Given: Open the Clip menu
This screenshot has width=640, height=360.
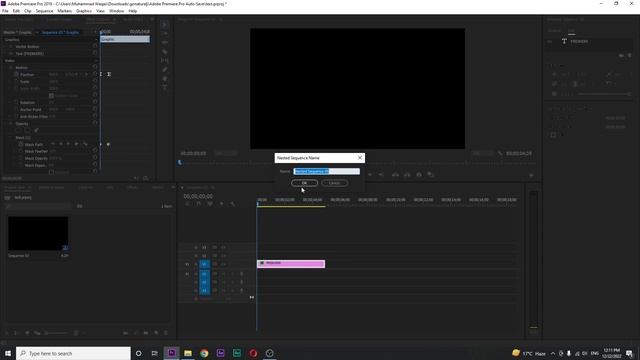Looking at the screenshot, I should point(28,11).
